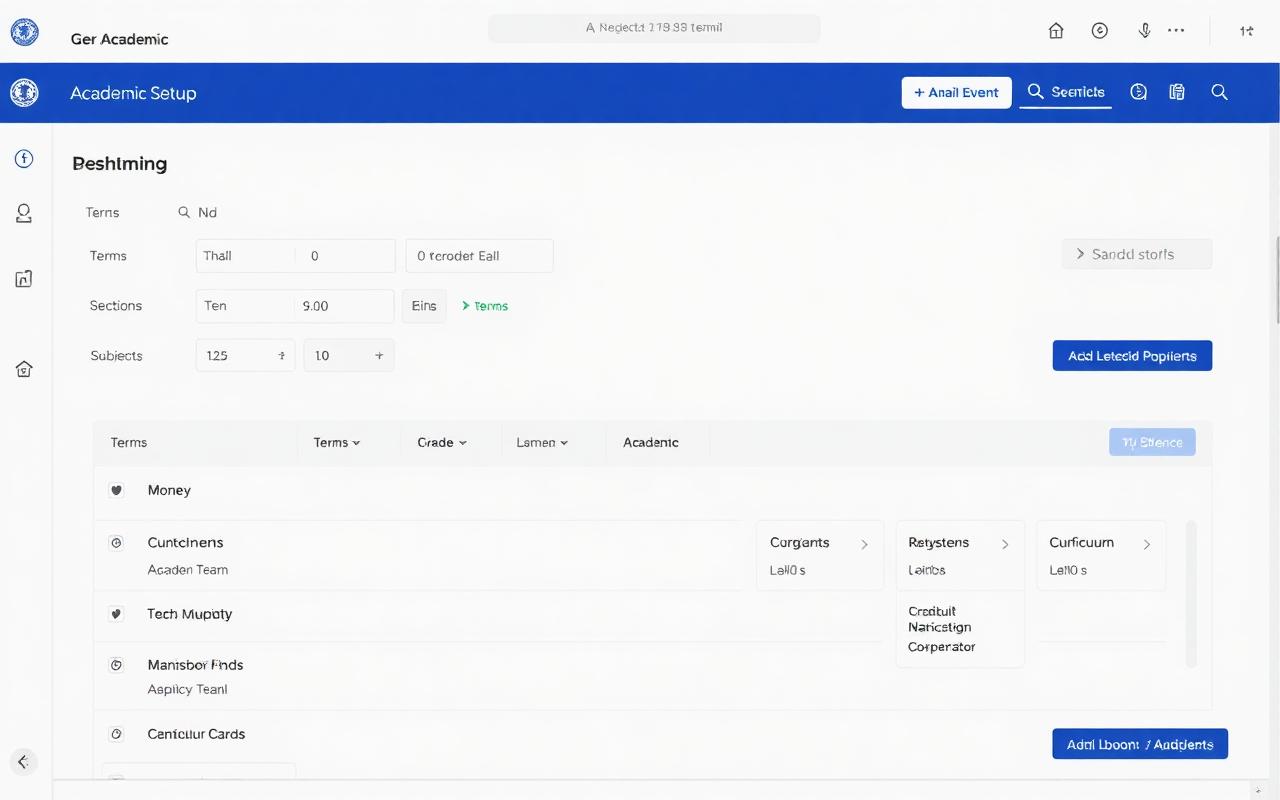
Task: Click the Money row title
Action: click(169, 490)
